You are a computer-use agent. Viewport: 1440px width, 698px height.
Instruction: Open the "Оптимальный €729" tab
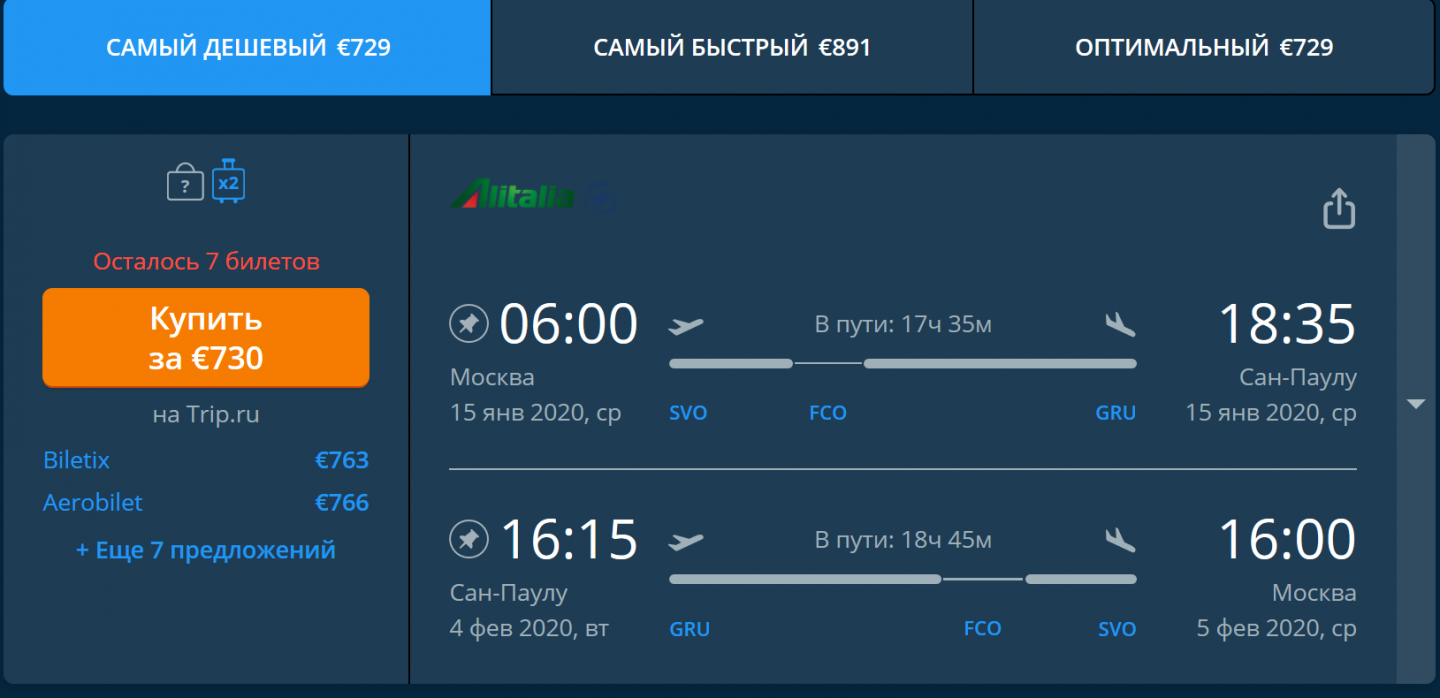click(1204, 47)
